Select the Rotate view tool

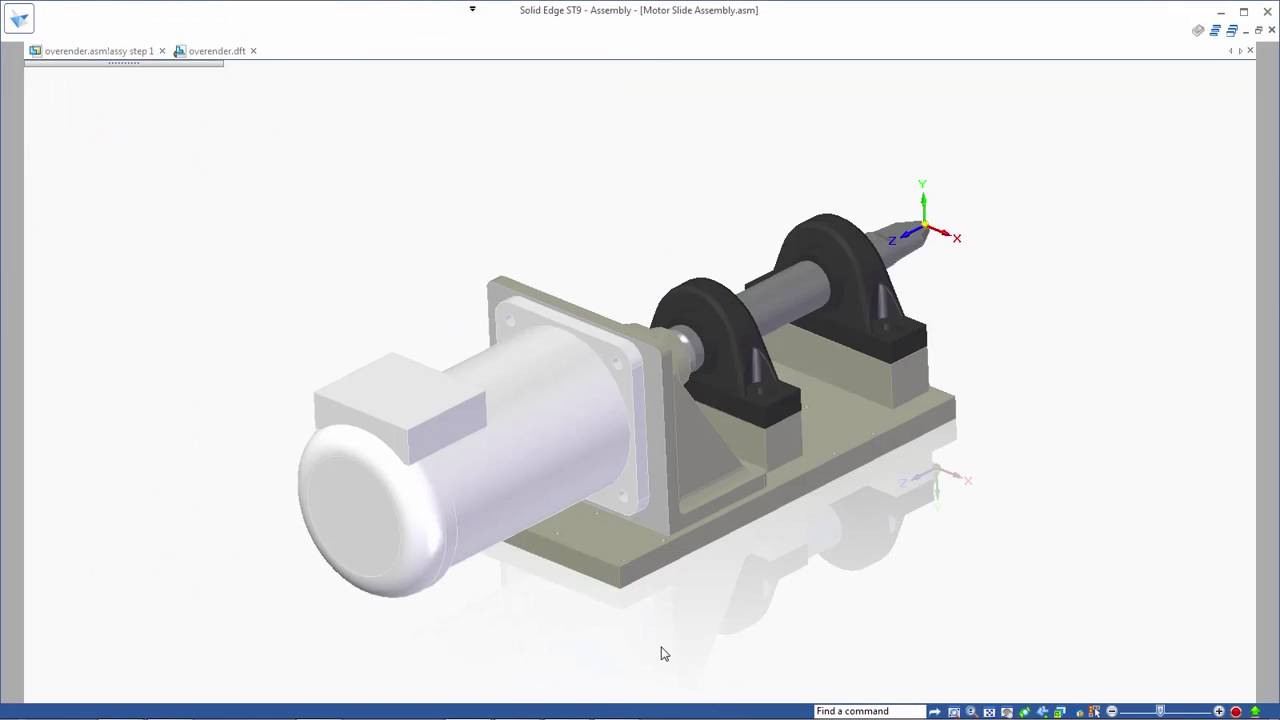tap(1025, 712)
